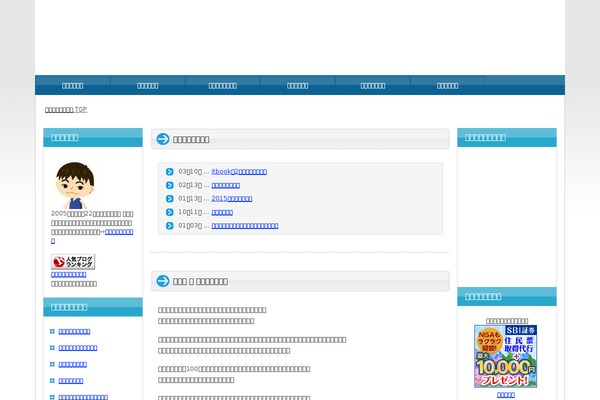Click the bullet icon beside the 01/03 entry
The image size is (600, 400).
tap(170, 226)
